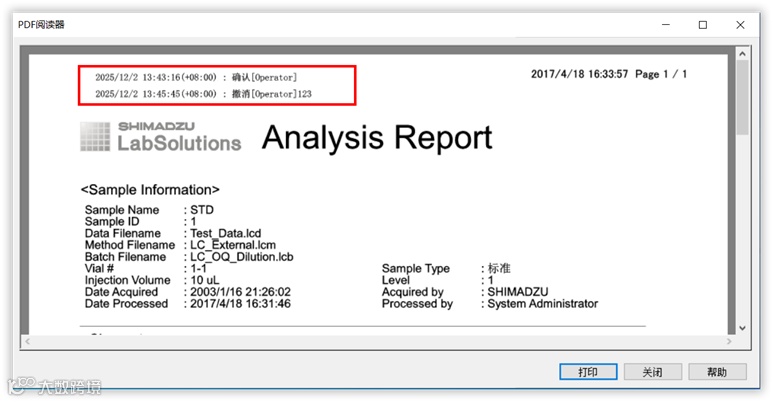773x402 pixels.
Task: Click Date Processed value 2017/4/18 16:31:46
Action: coord(241,304)
